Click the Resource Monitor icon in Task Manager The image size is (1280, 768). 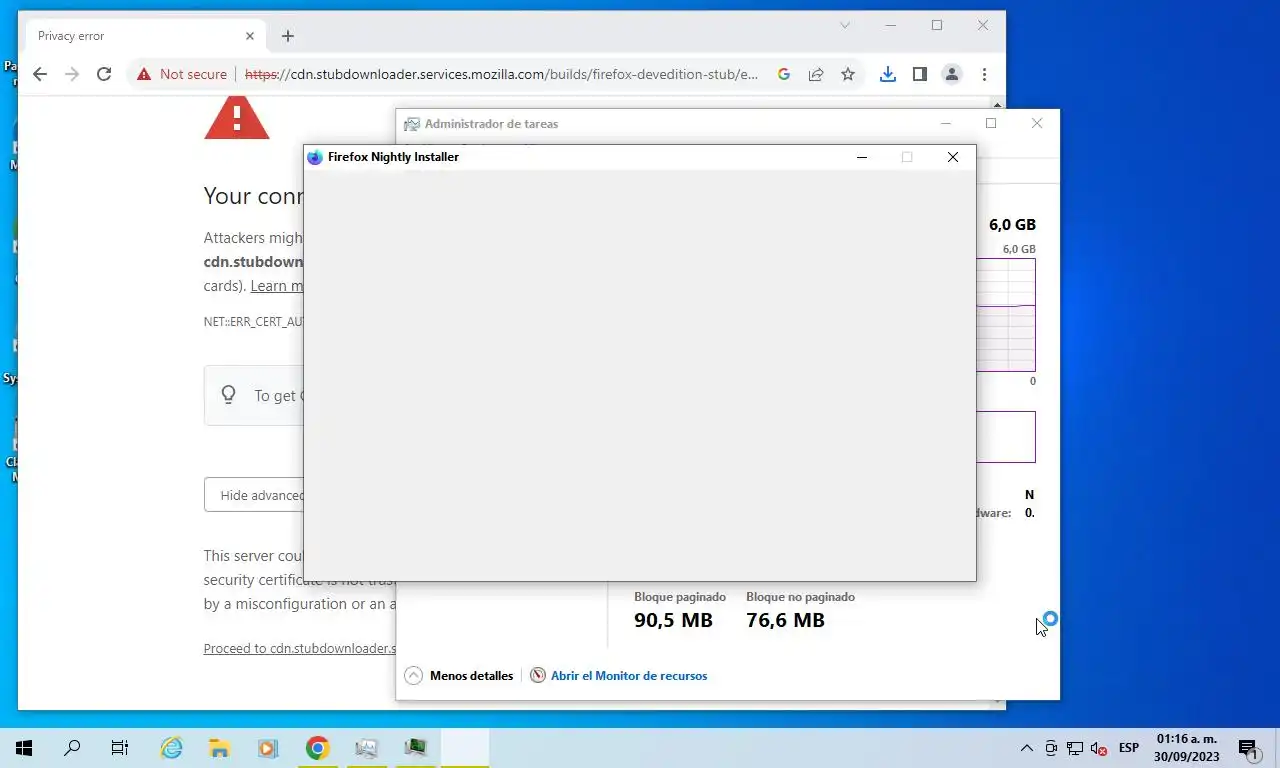point(538,676)
